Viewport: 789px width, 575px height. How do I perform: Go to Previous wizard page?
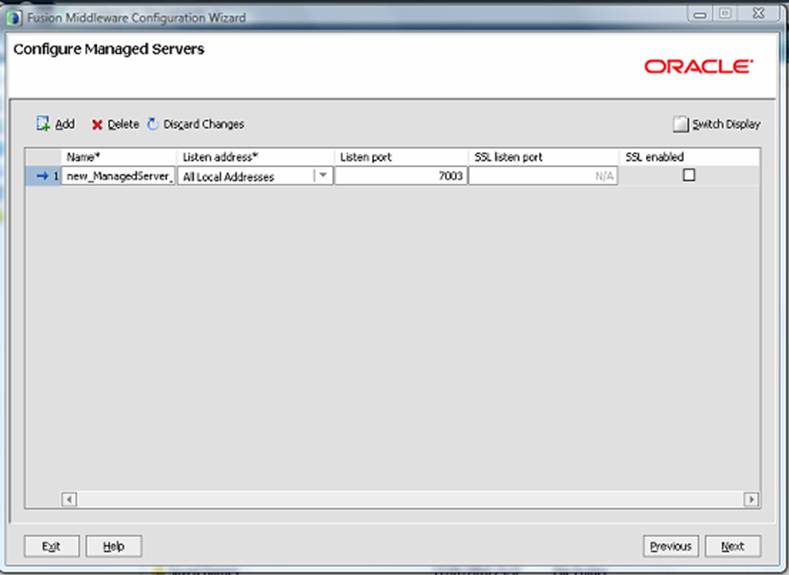[x=671, y=546]
